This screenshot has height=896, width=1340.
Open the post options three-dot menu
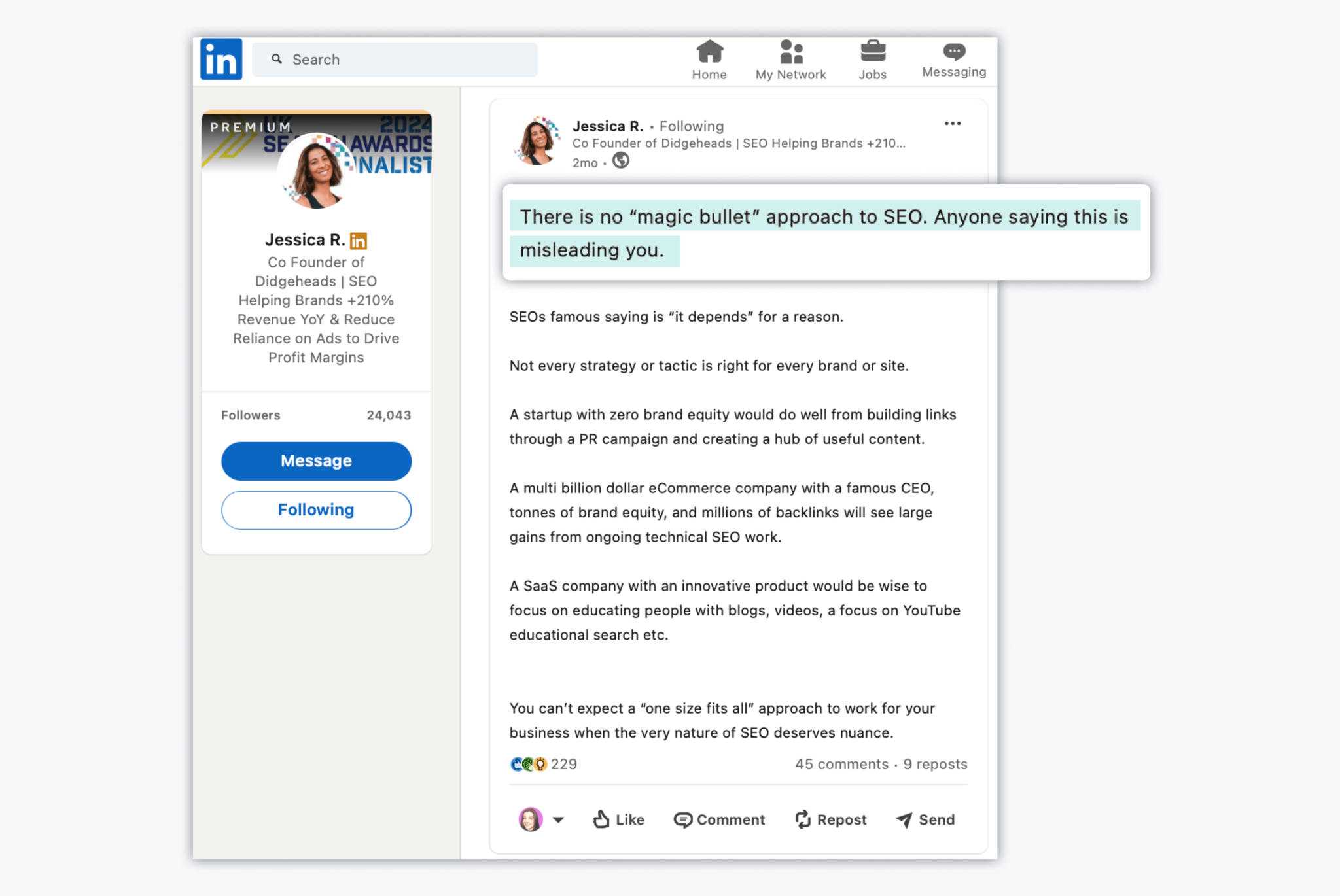pyautogui.click(x=953, y=123)
